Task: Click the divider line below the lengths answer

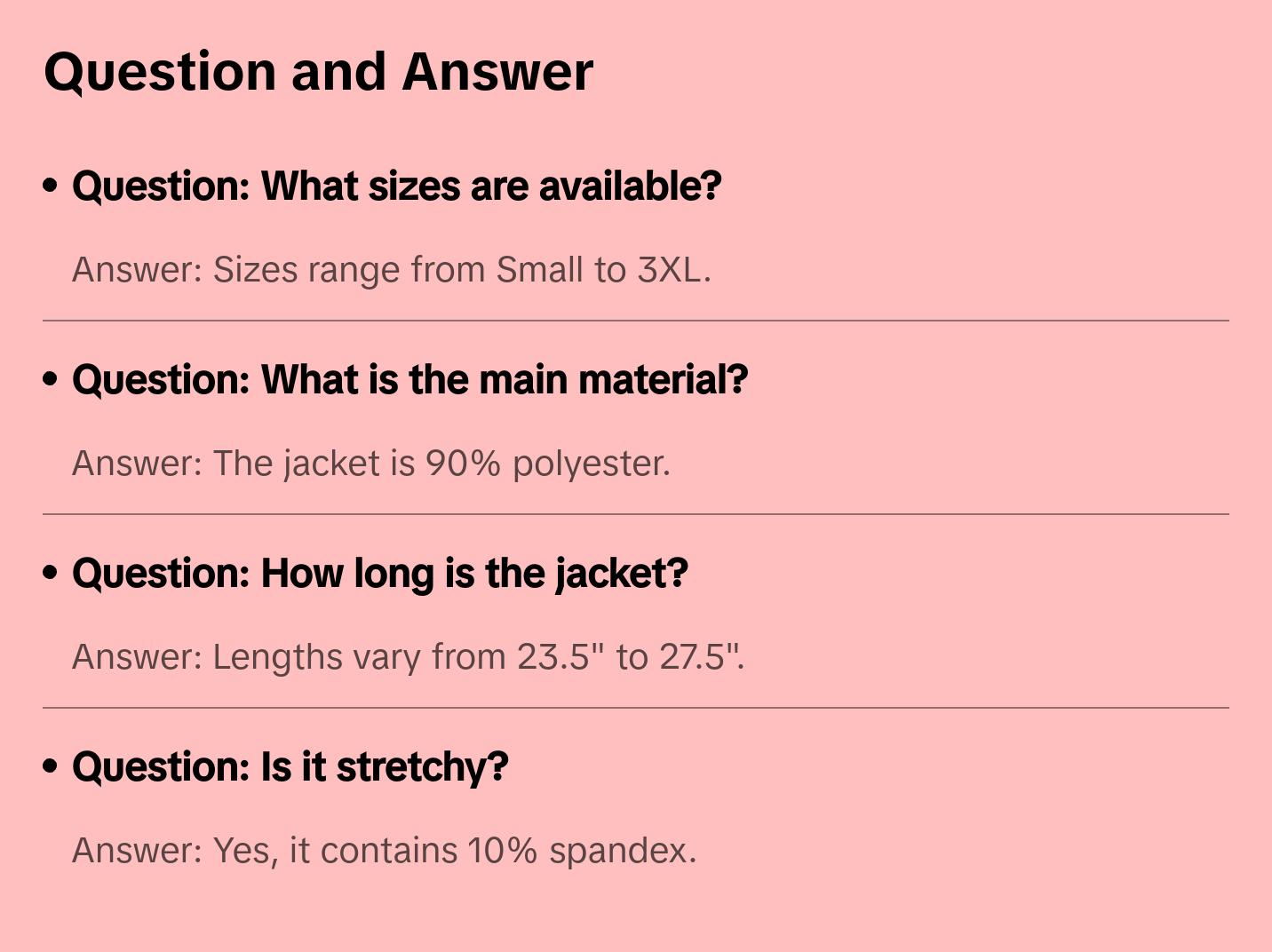Action: coord(636,708)
